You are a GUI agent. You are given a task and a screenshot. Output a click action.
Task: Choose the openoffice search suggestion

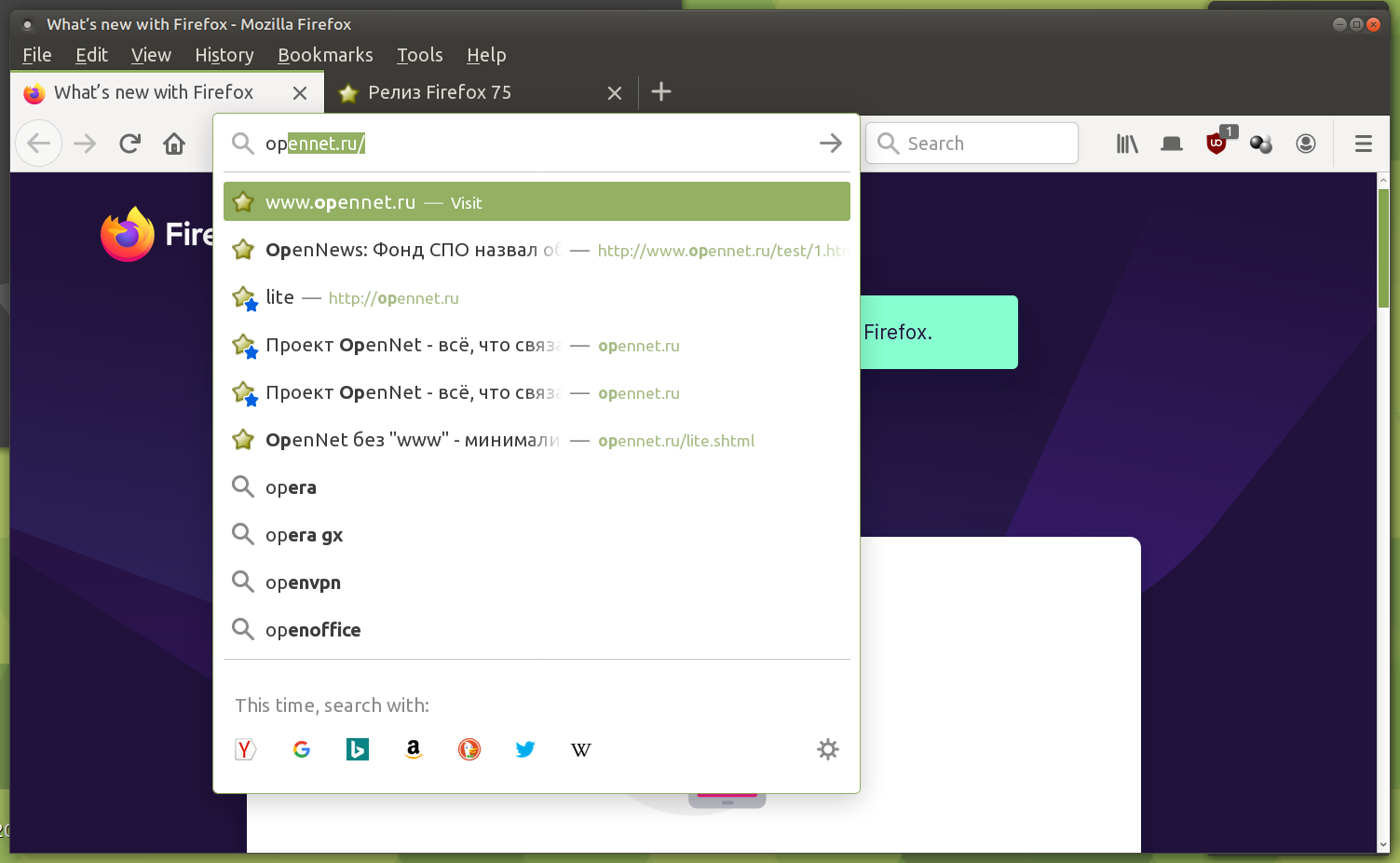coord(537,630)
